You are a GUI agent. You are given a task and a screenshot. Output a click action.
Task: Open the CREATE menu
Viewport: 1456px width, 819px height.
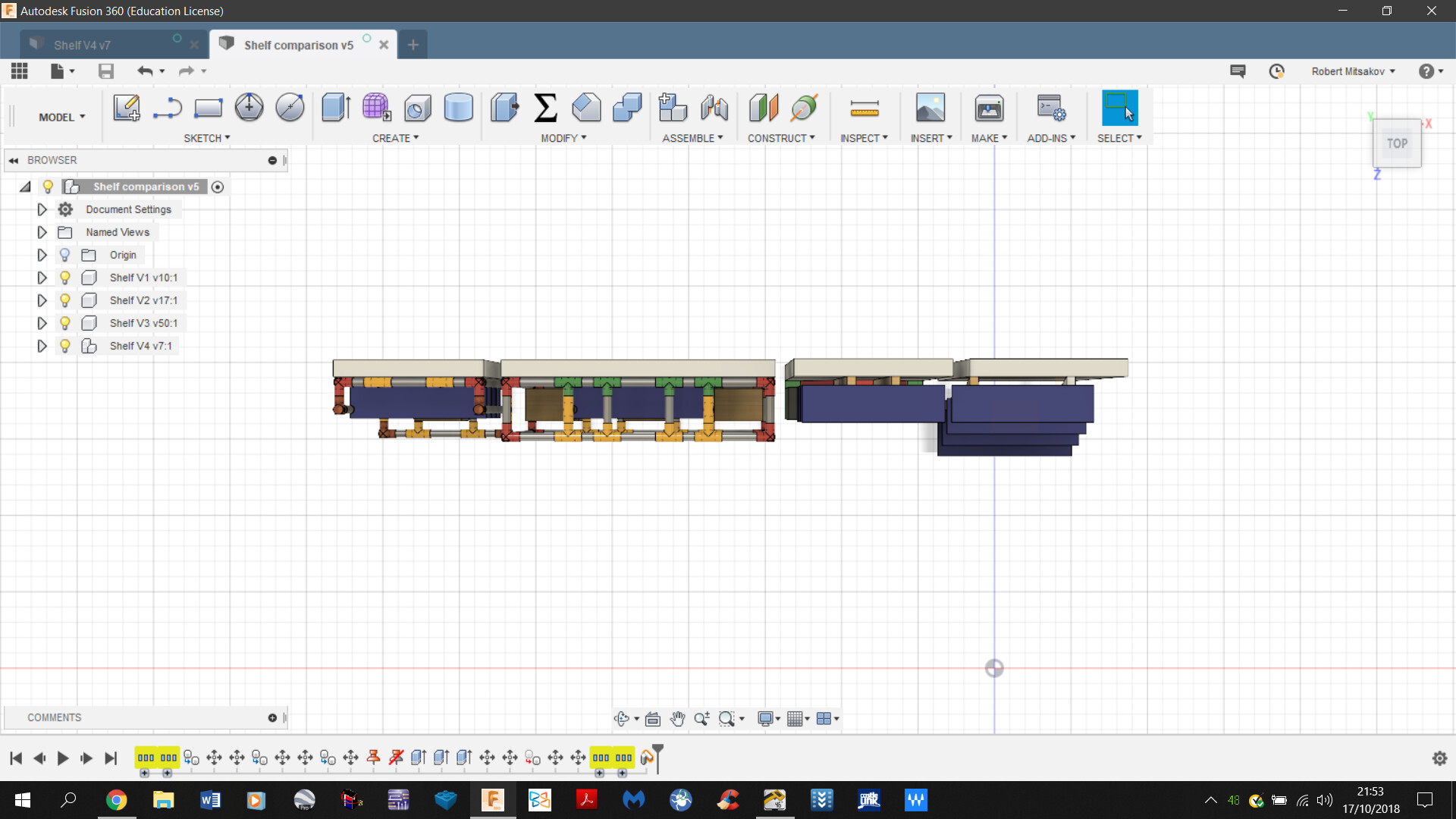pyautogui.click(x=395, y=138)
